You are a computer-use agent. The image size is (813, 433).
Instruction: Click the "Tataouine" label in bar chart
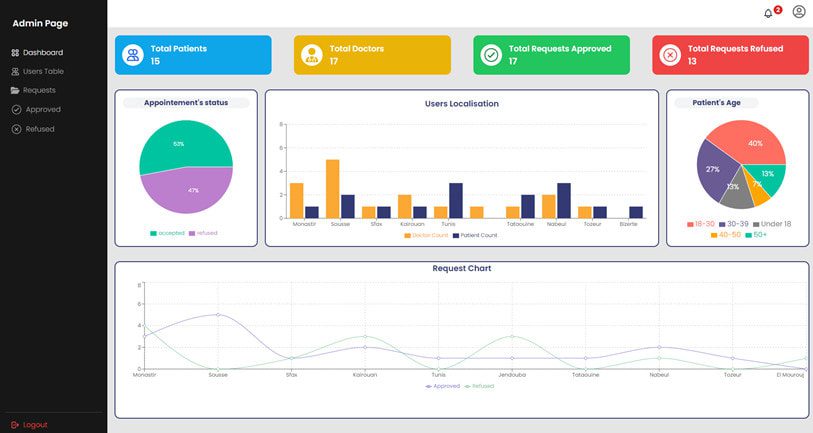521,224
